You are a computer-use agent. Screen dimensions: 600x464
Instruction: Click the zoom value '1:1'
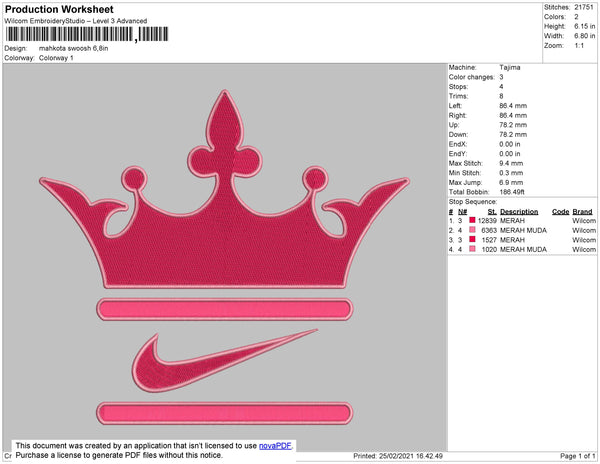[579, 46]
